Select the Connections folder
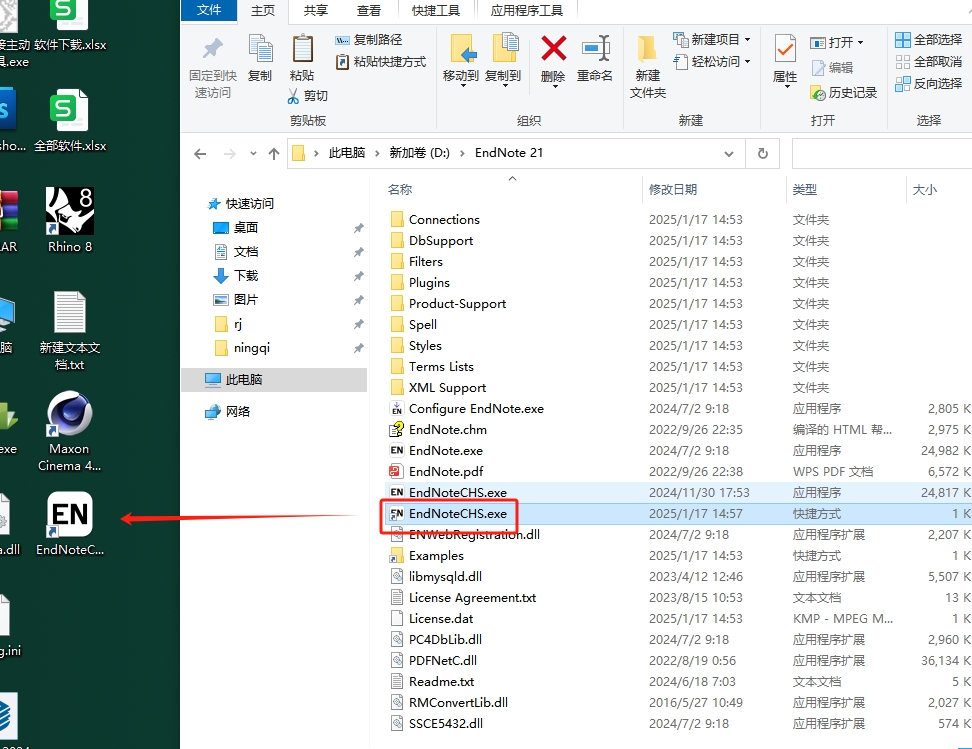This screenshot has width=972, height=749. click(x=435, y=219)
